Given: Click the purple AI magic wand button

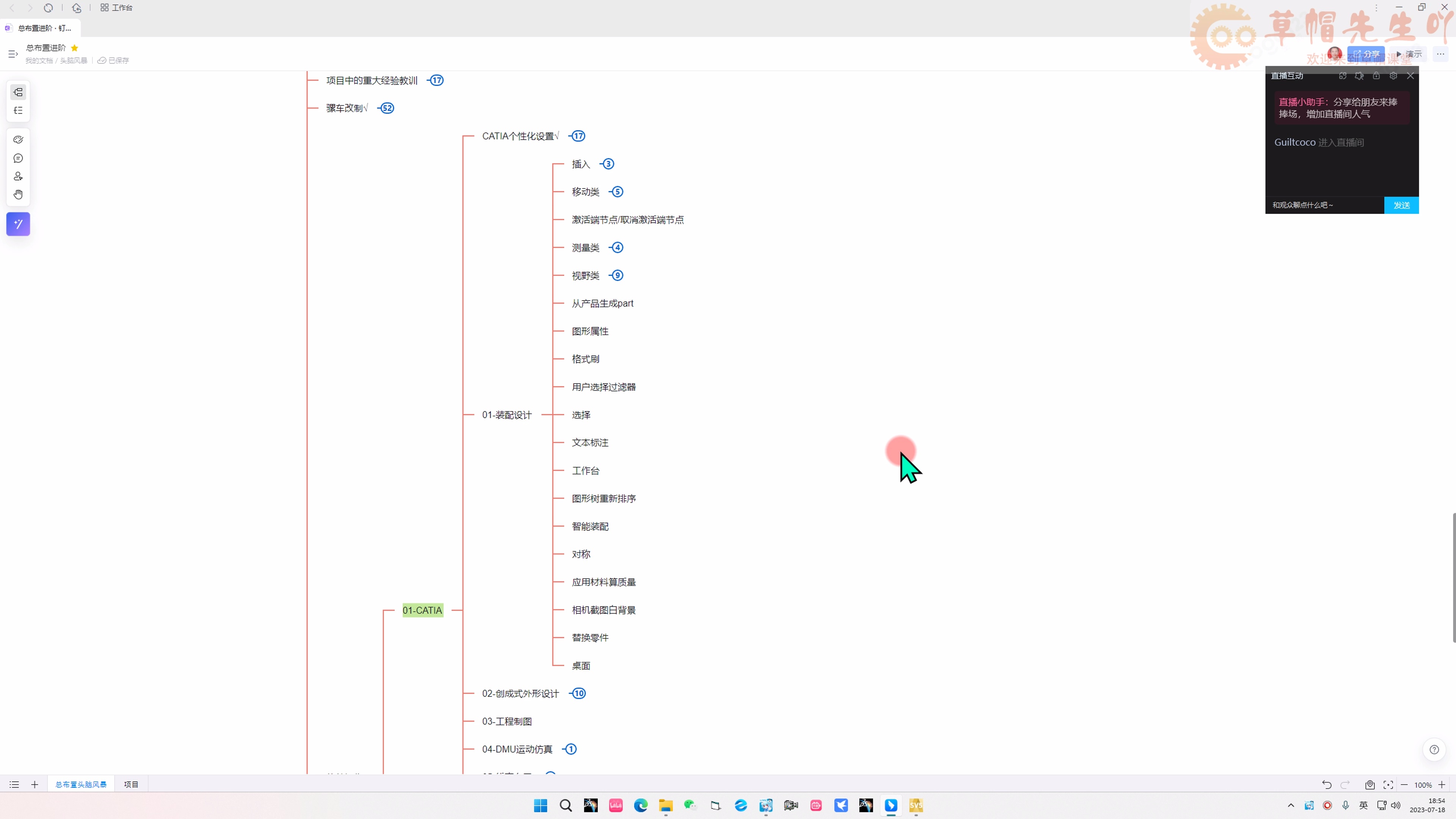Looking at the screenshot, I should (18, 224).
